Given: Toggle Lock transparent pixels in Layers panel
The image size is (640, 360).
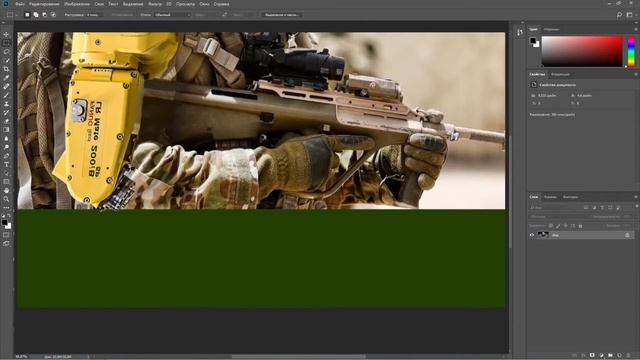Looking at the screenshot, I should coord(551,226).
